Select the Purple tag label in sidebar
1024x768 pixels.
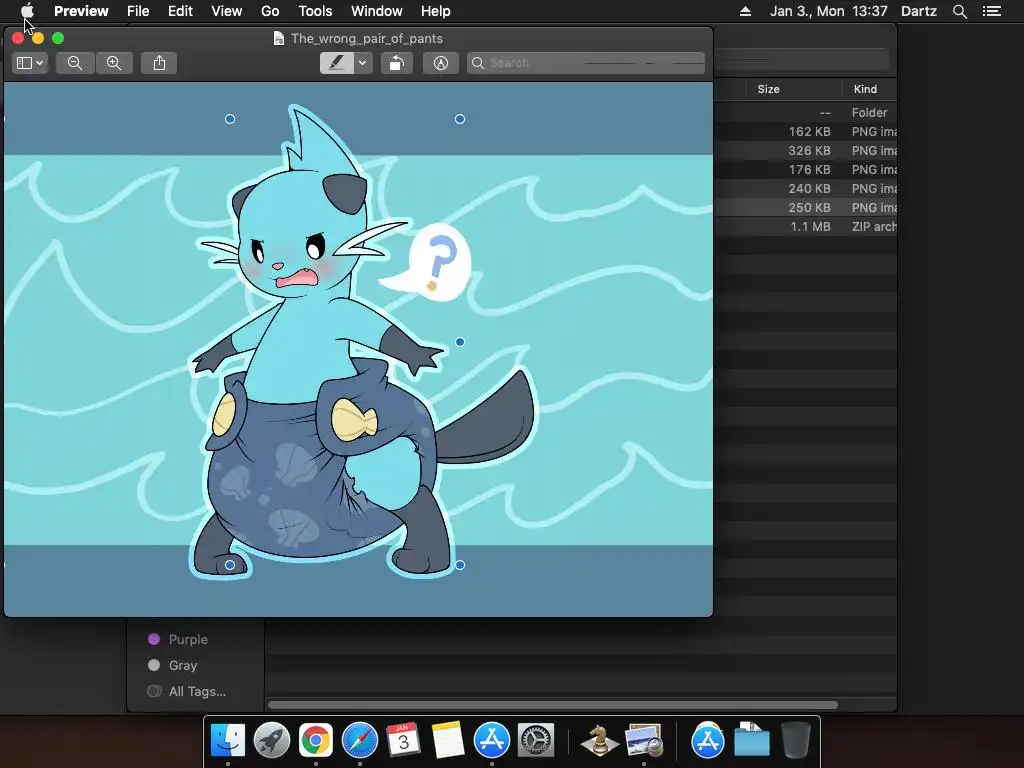point(188,639)
